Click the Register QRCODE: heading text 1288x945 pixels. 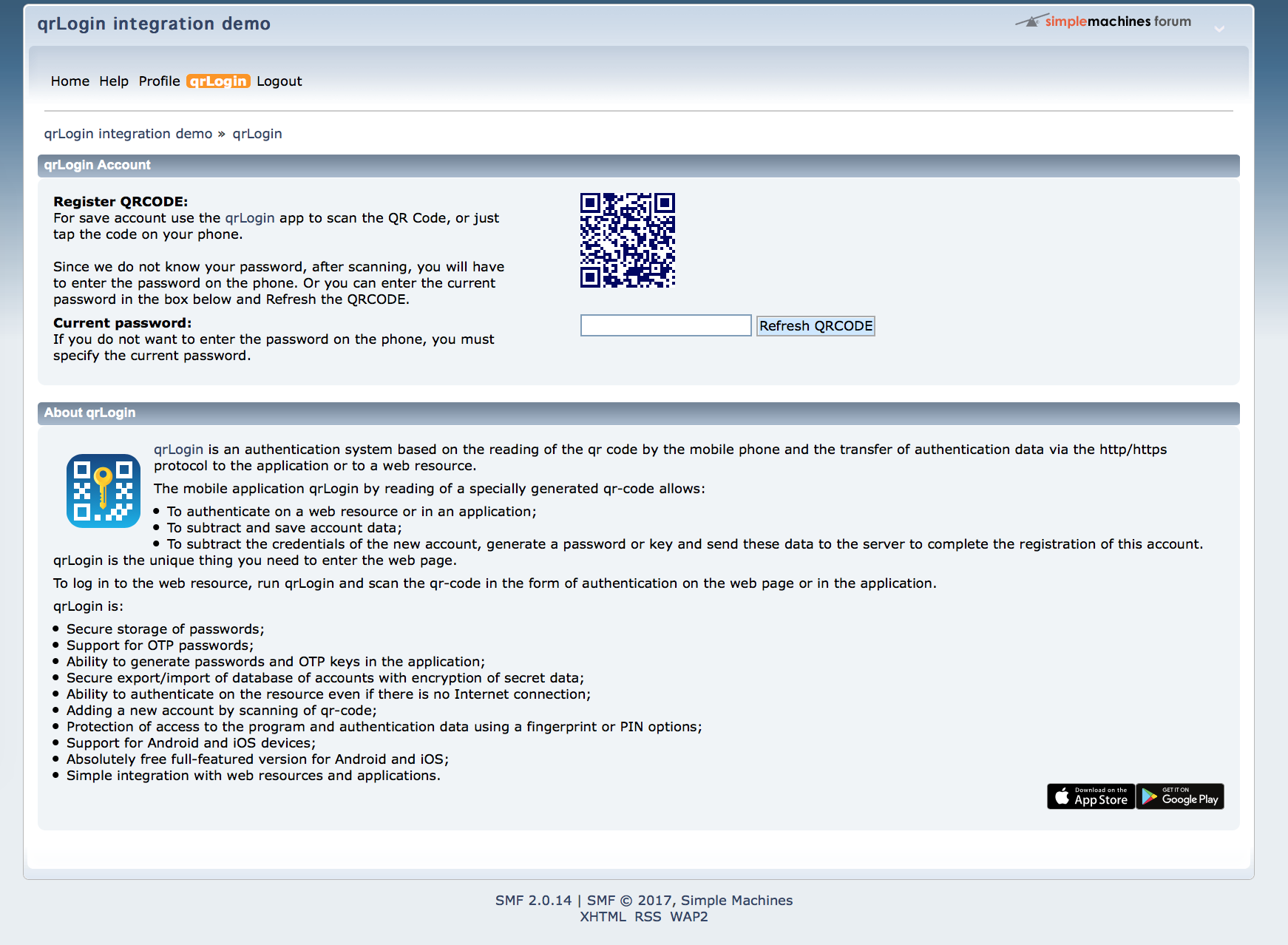pyautogui.click(x=121, y=202)
